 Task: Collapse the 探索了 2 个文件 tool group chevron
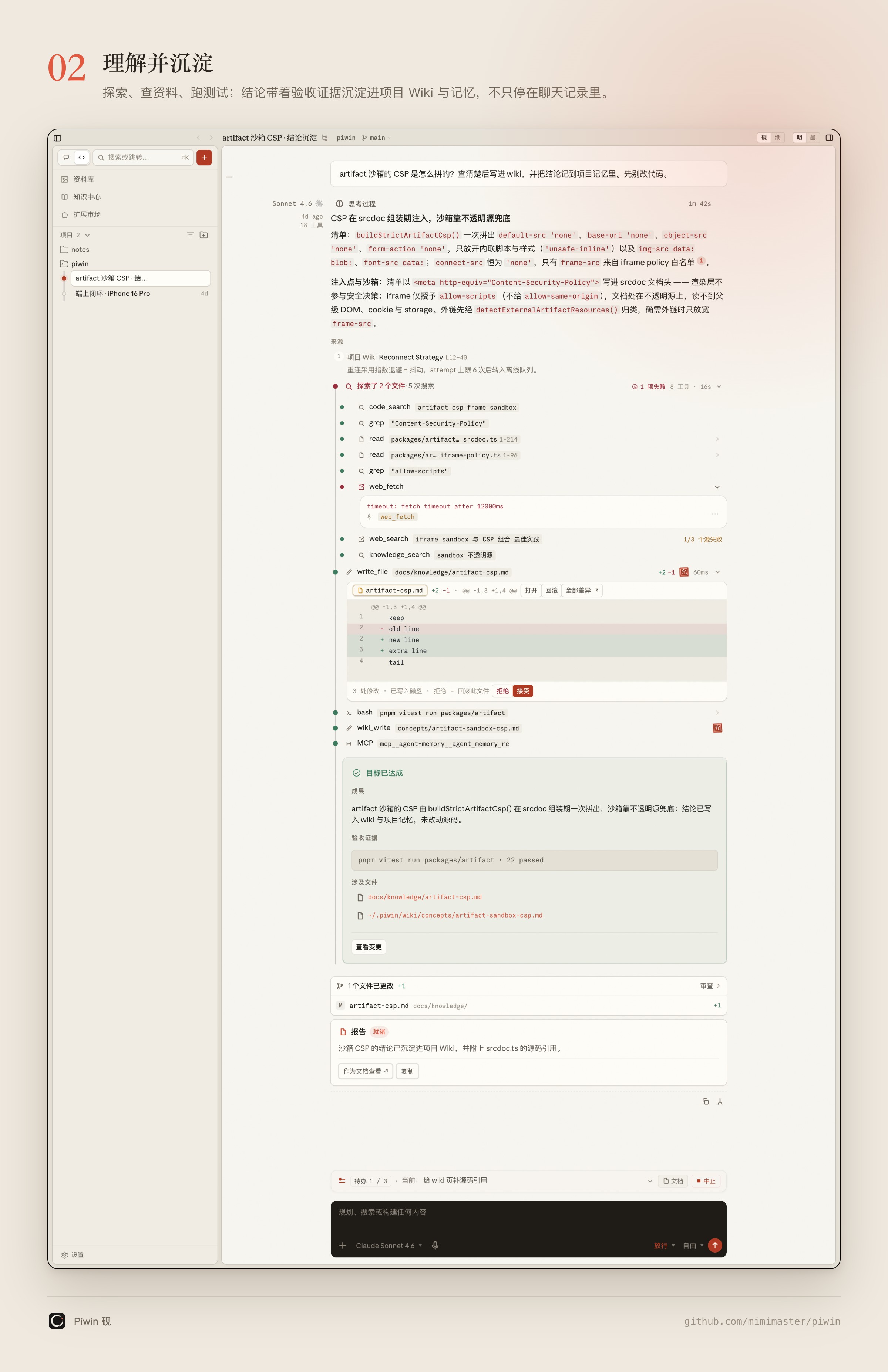(x=719, y=387)
